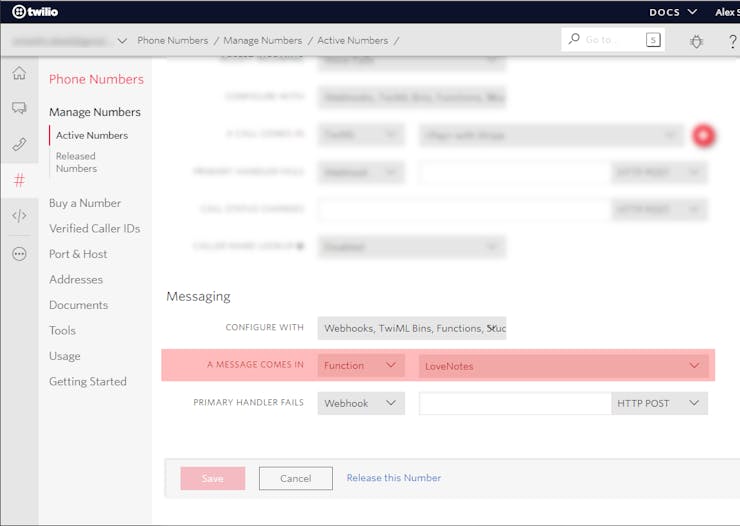Change handler type from Function
The width and height of the screenshot is (740, 526).
(361, 365)
